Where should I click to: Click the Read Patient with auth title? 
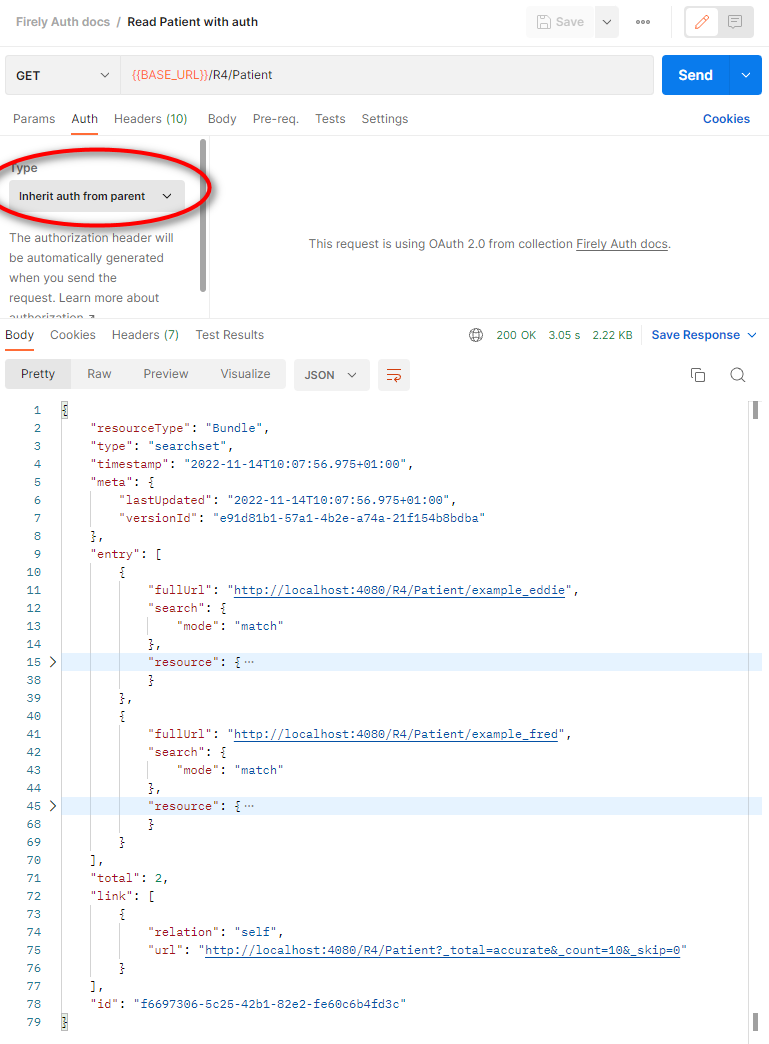[x=192, y=22]
